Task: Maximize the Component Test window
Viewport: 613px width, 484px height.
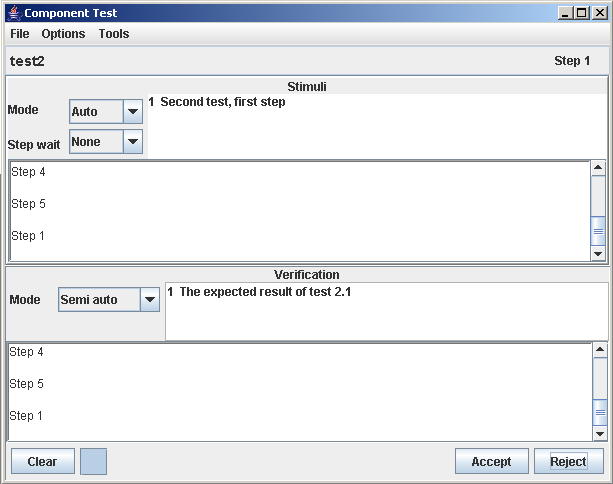Action: coord(581,13)
